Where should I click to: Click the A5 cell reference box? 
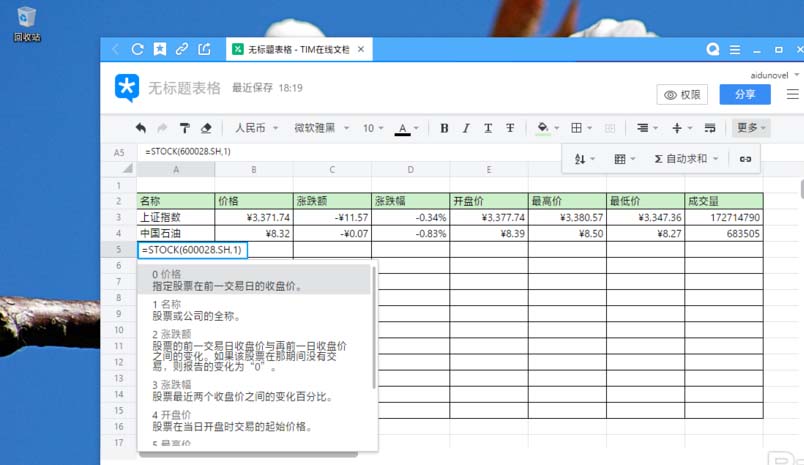[119, 152]
